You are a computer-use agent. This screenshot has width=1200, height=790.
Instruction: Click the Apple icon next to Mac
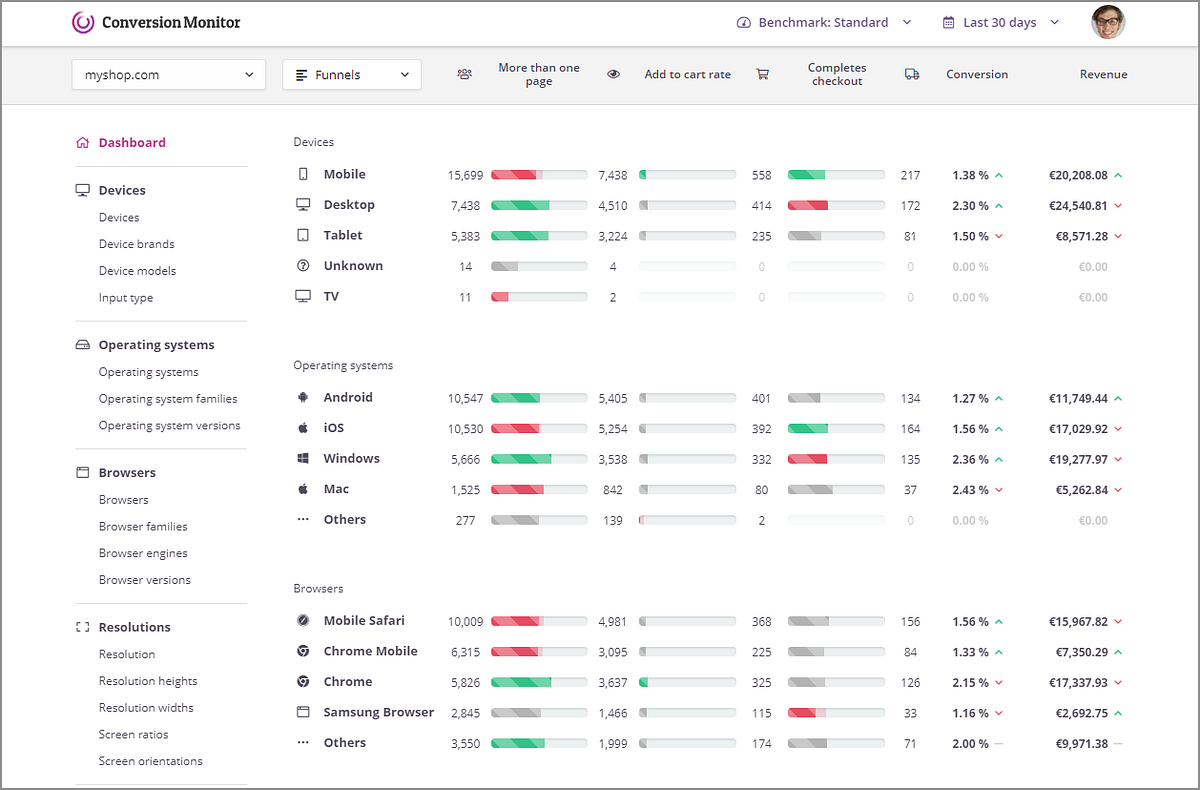point(303,489)
